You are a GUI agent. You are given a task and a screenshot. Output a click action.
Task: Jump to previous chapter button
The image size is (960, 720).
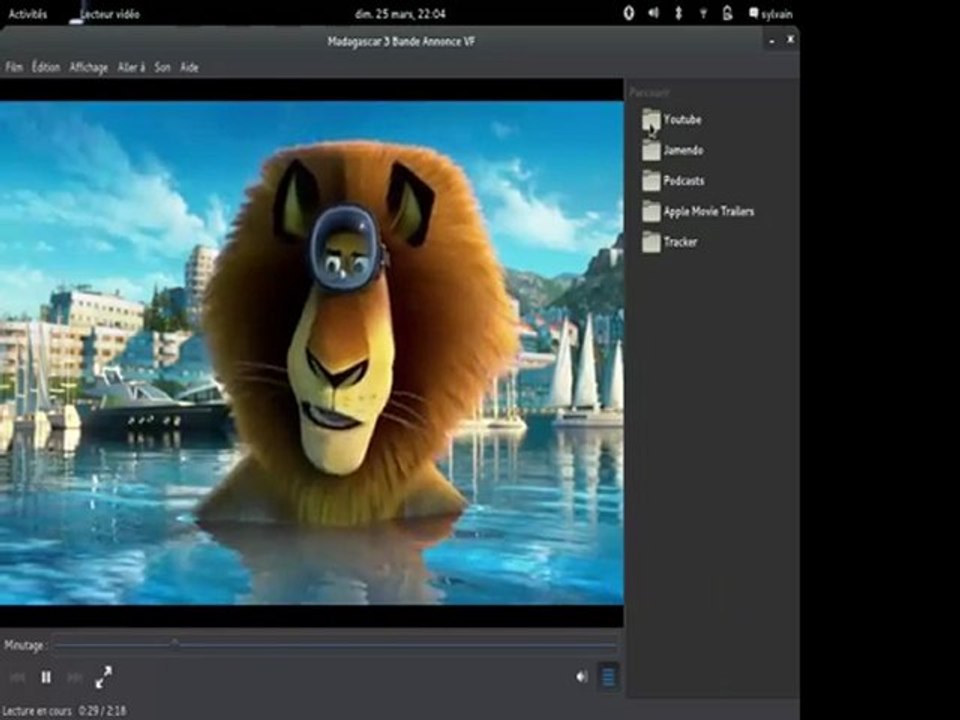click(x=17, y=677)
